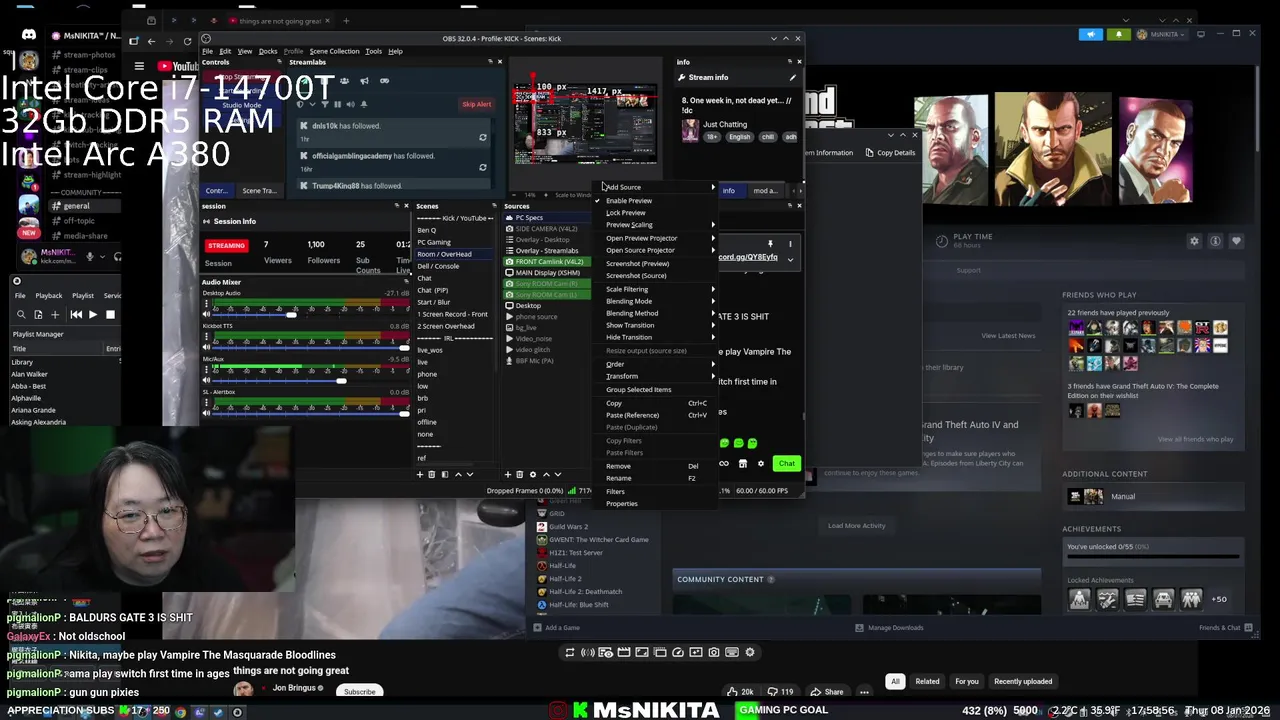The image size is (1280, 720).
Task: Refresh the dnls10k follow alert
Action: click(x=482, y=137)
